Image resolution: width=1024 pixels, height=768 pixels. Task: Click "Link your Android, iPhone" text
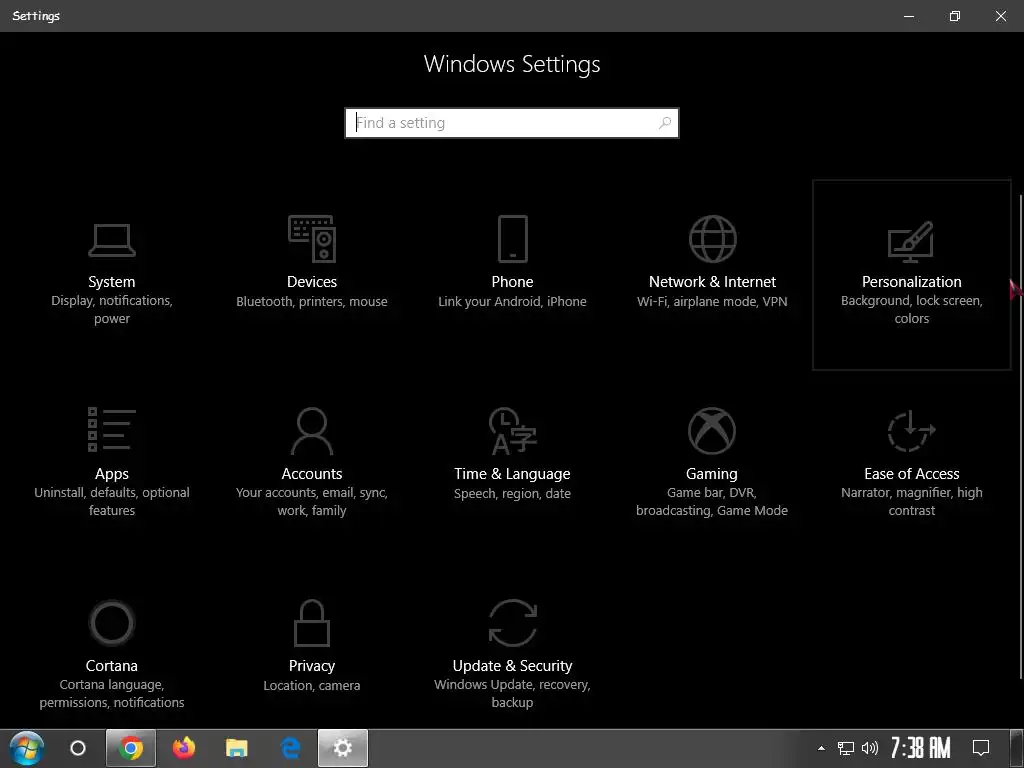(513, 302)
